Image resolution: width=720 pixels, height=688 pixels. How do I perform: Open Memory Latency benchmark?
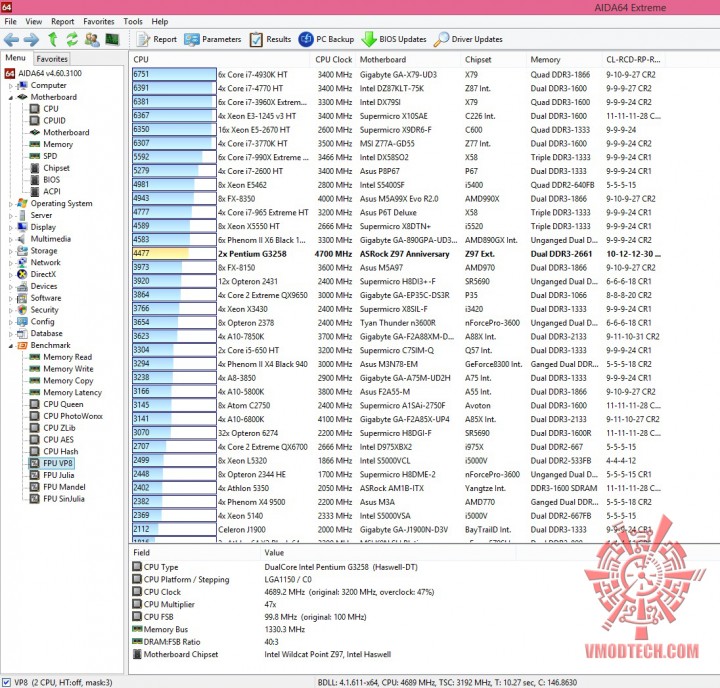pos(66,393)
